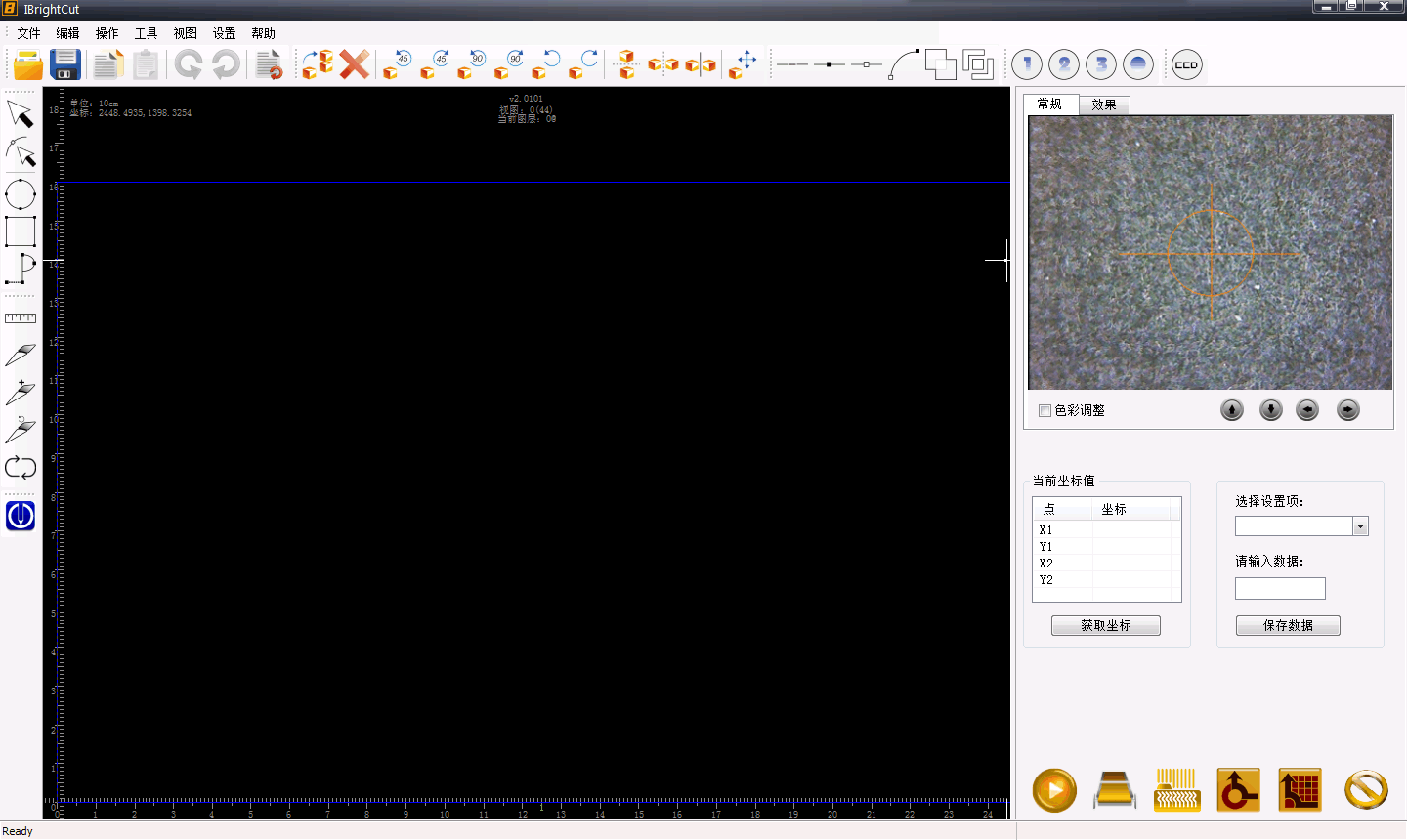Image resolution: width=1407 pixels, height=840 pixels.
Task: Open the 选择设置项 dropdown
Action: [1359, 526]
